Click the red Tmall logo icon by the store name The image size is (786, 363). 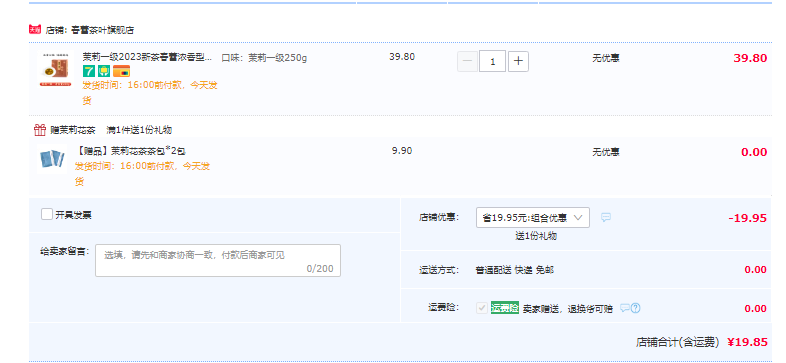pyautogui.click(x=35, y=29)
